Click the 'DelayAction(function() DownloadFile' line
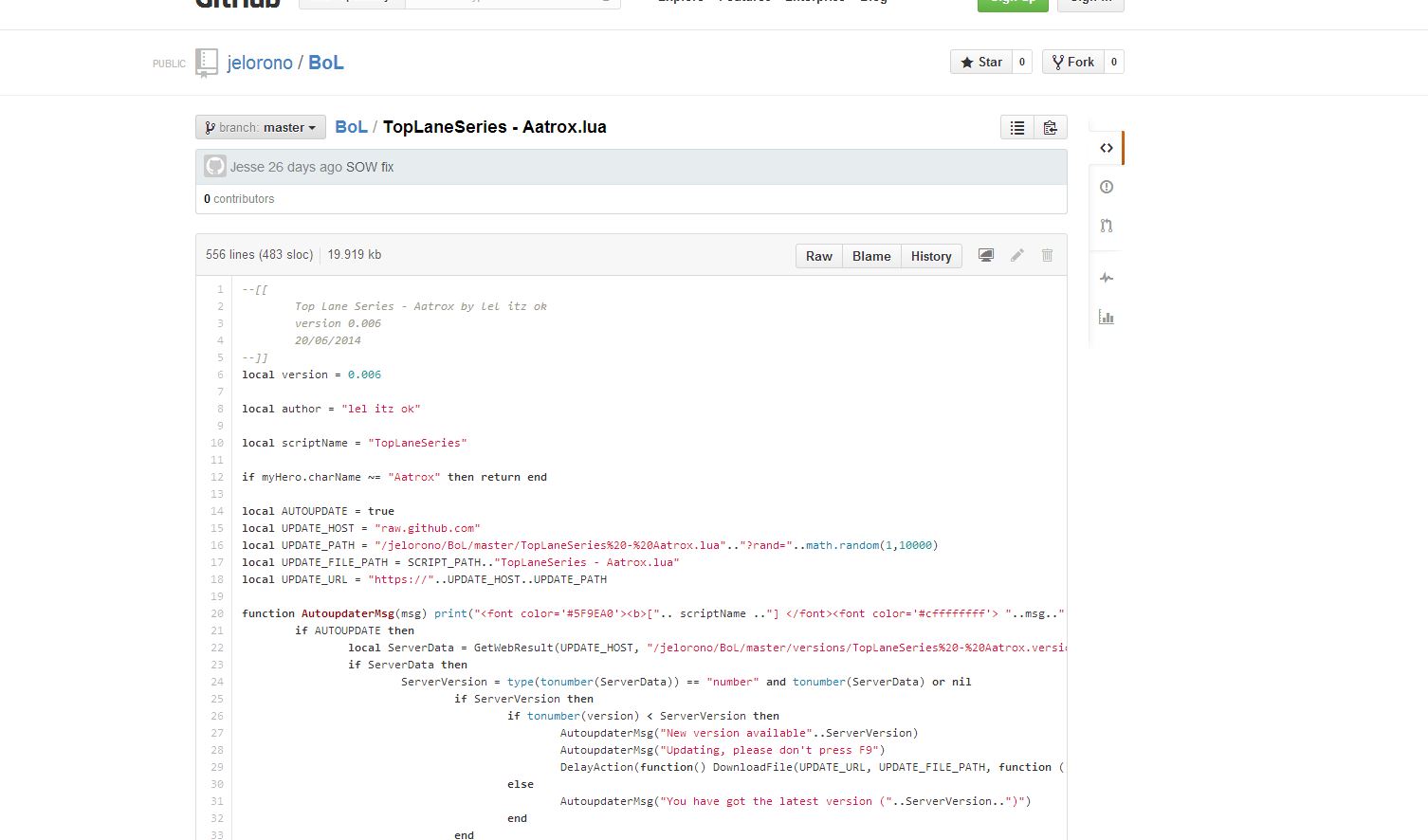This screenshot has height=840, width=1428. tap(813, 767)
